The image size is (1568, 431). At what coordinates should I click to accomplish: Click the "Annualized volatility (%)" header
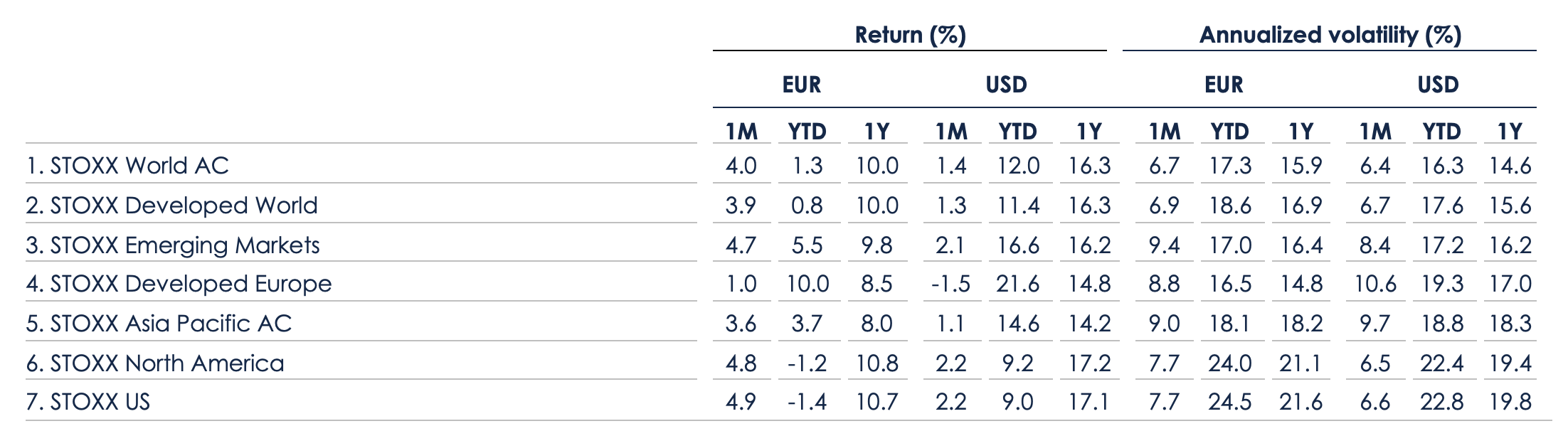click(1330, 35)
